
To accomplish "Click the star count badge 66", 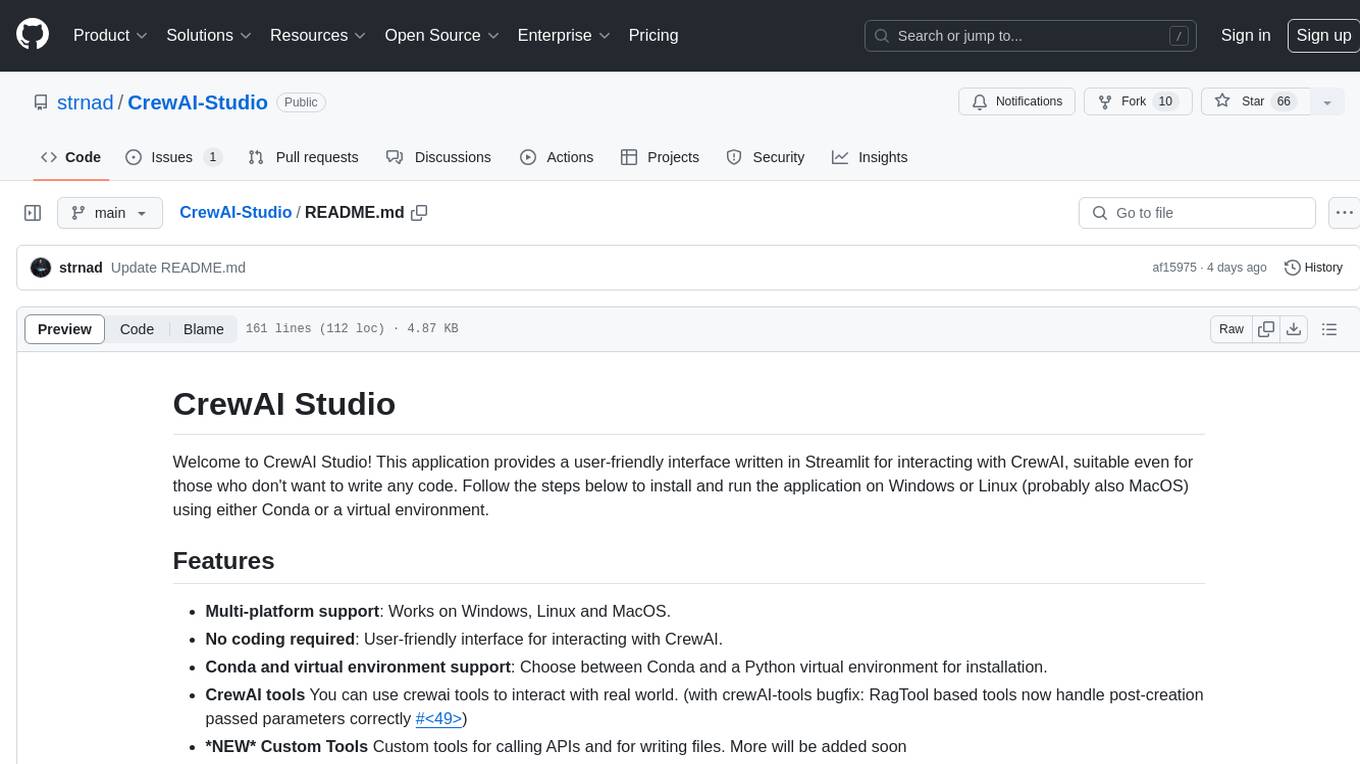I will point(1285,102).
